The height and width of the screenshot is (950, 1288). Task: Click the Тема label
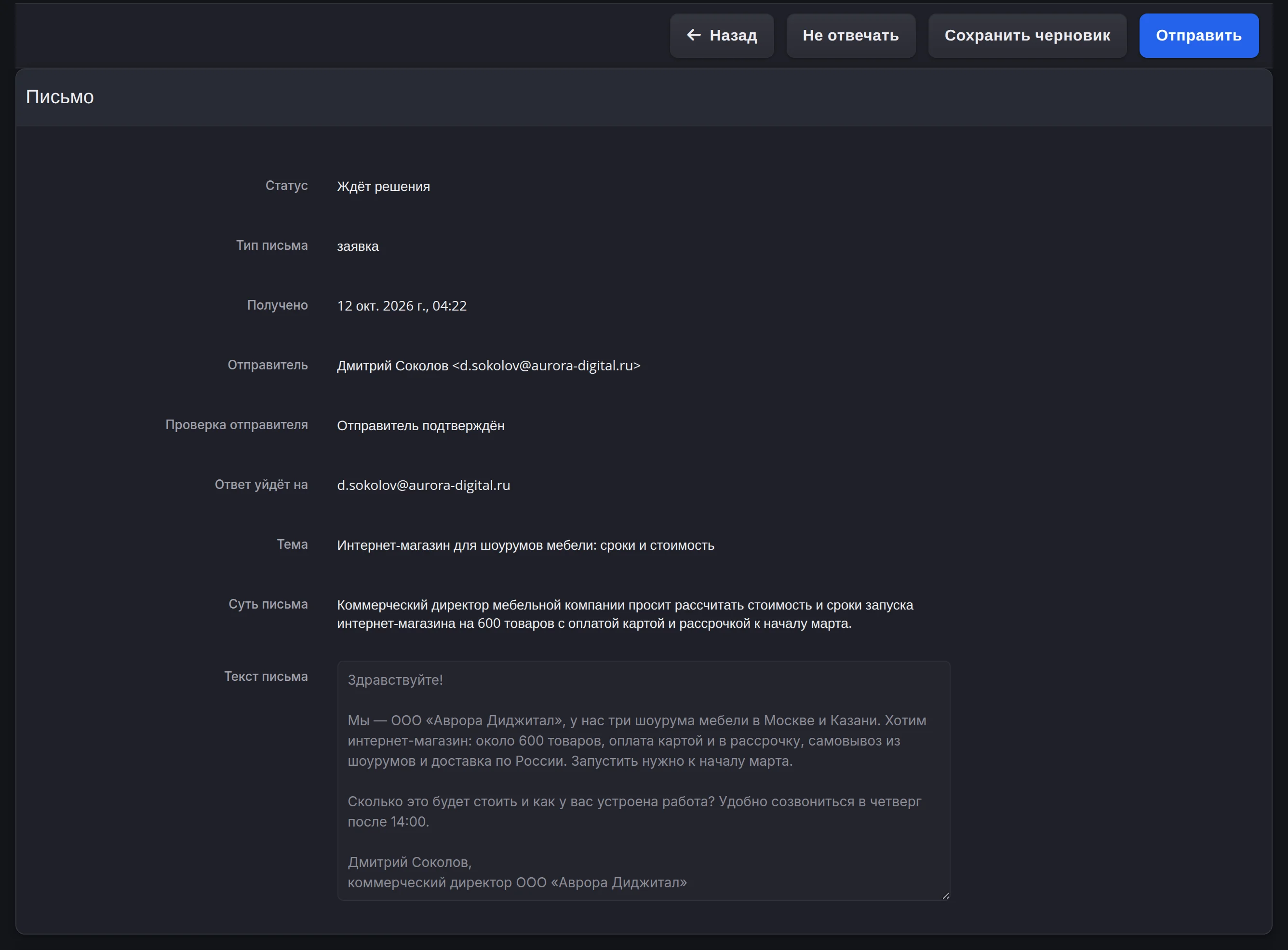pos(292,544)
